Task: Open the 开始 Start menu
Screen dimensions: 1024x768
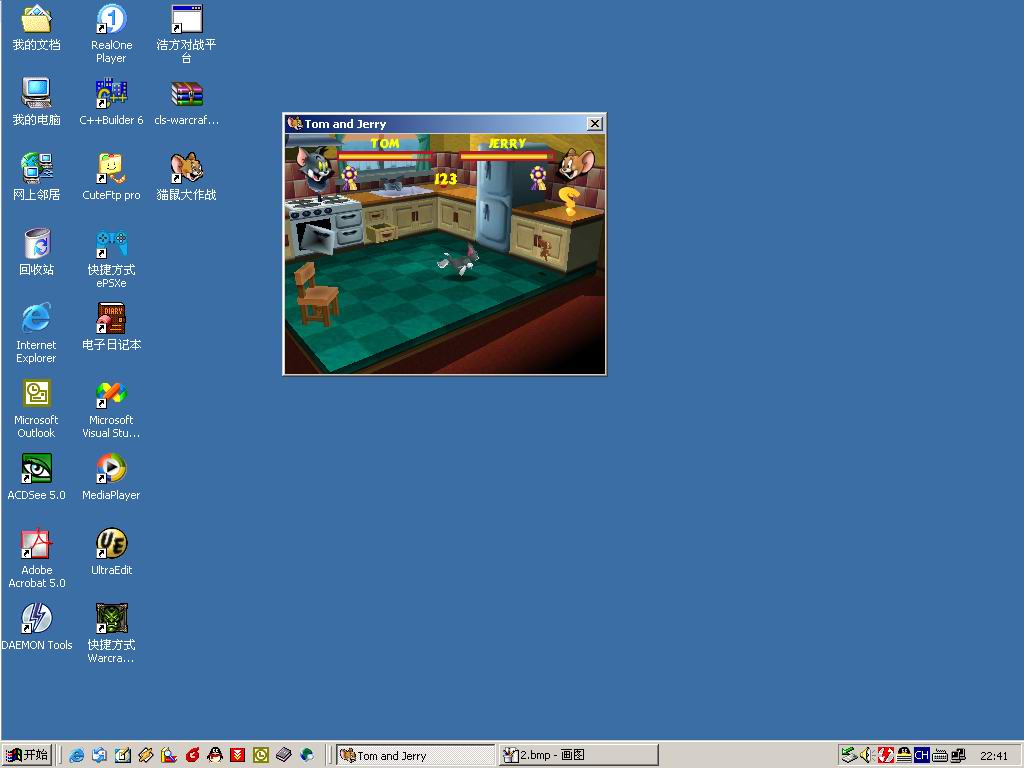Action: (27, 756)
